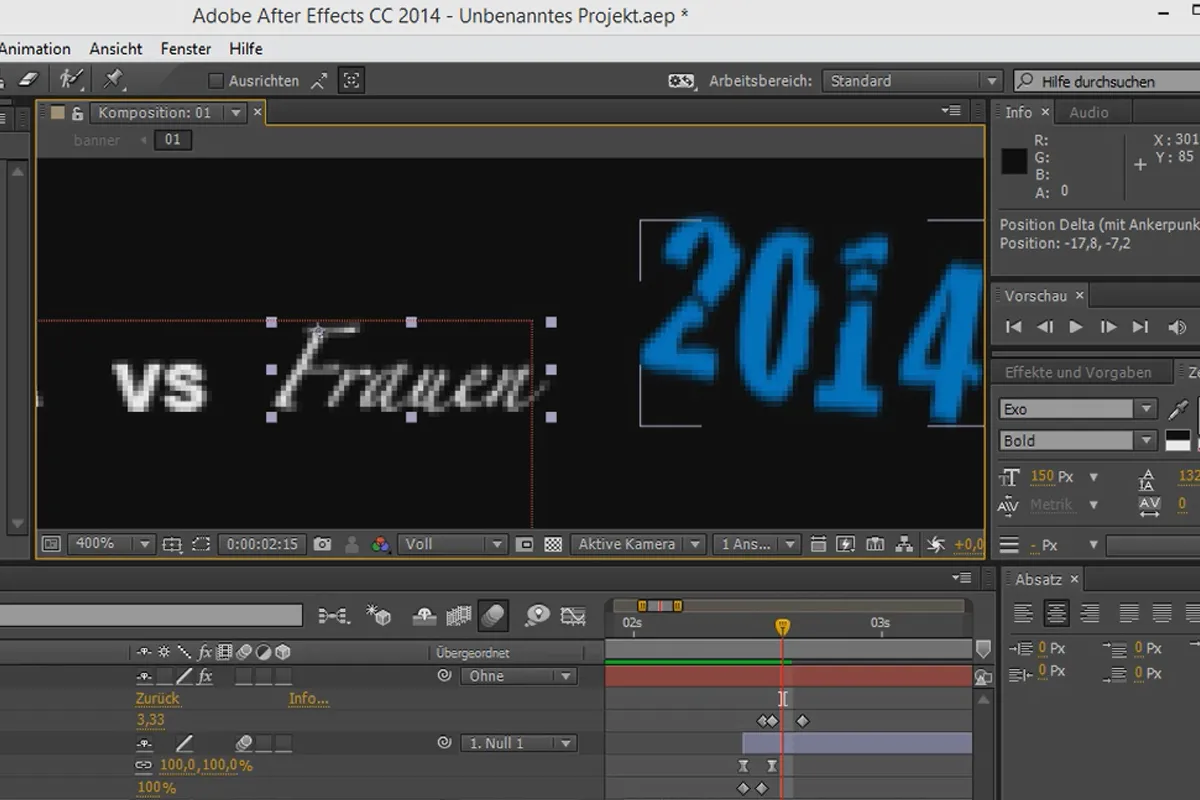Open comp mini-flowchart in timeline

tap(333, 616)
